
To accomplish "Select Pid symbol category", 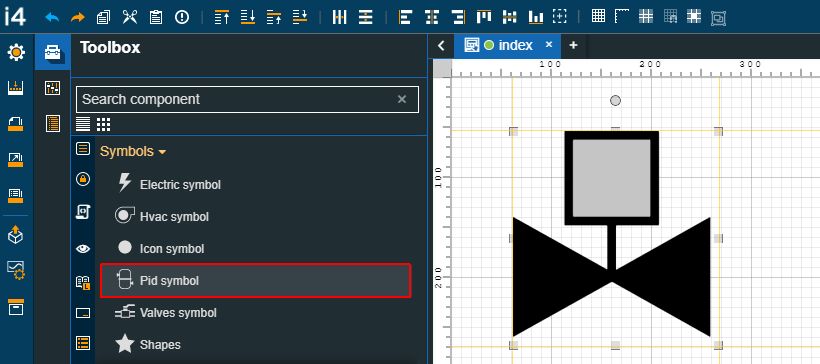I will (255, 281).
